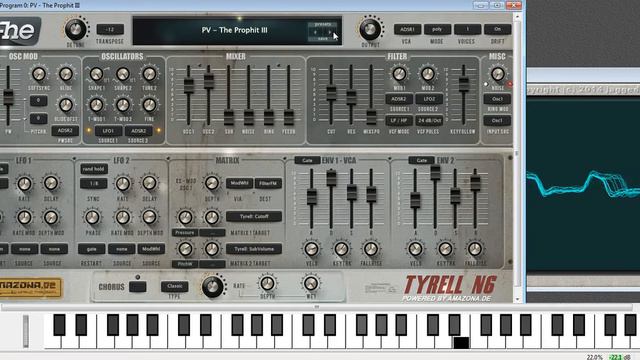Open the LFO 2 Restart gate selector
The height and width of the screenshot is (360, 640).
coord(91,249)
